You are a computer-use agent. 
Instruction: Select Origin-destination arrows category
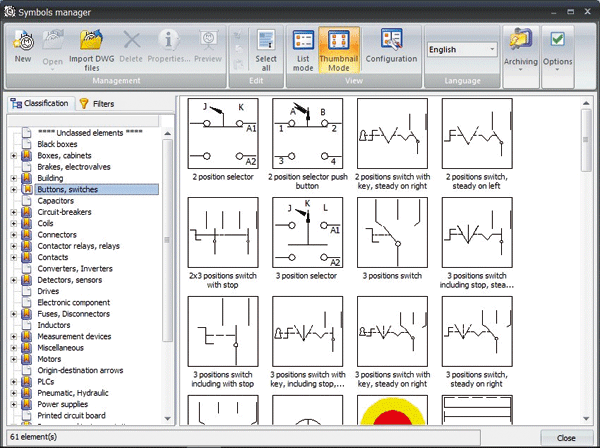tap(80, 370)
